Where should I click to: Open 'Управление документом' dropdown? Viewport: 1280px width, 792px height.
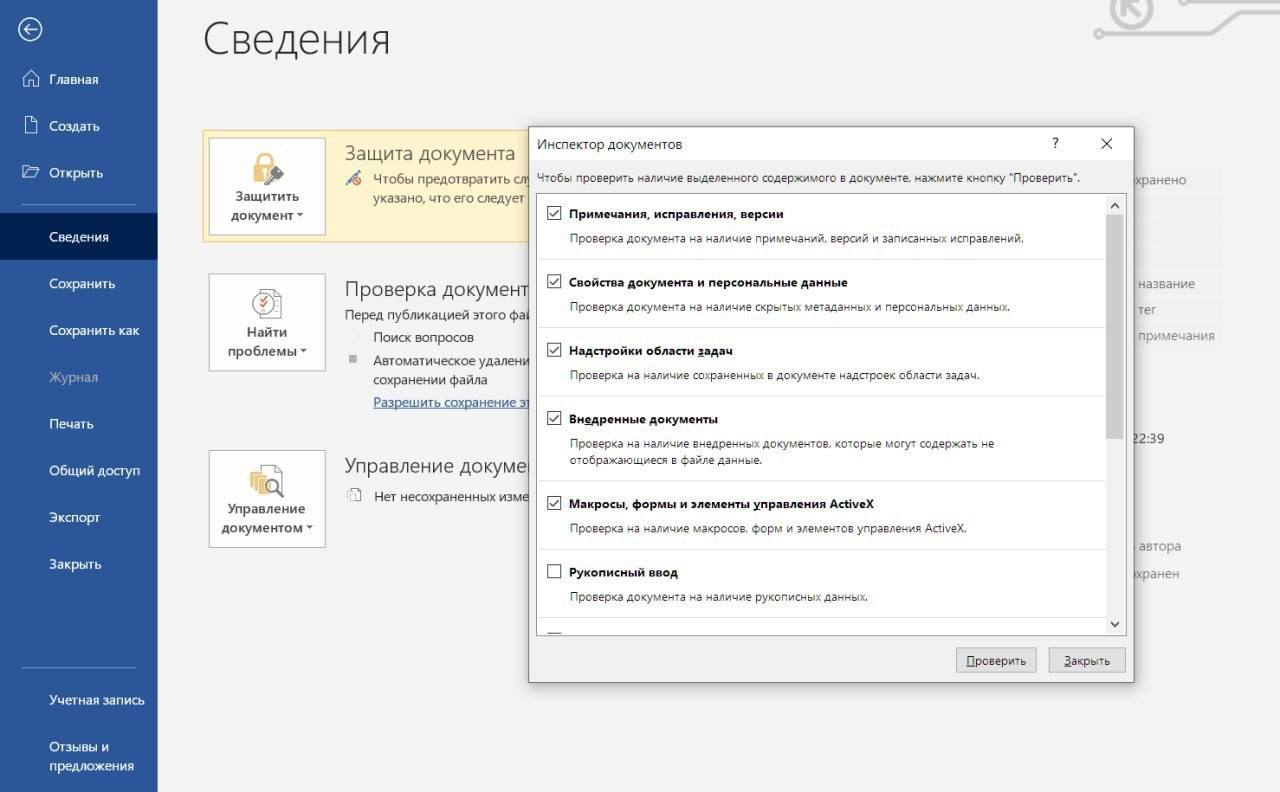(x=267, y=518)
